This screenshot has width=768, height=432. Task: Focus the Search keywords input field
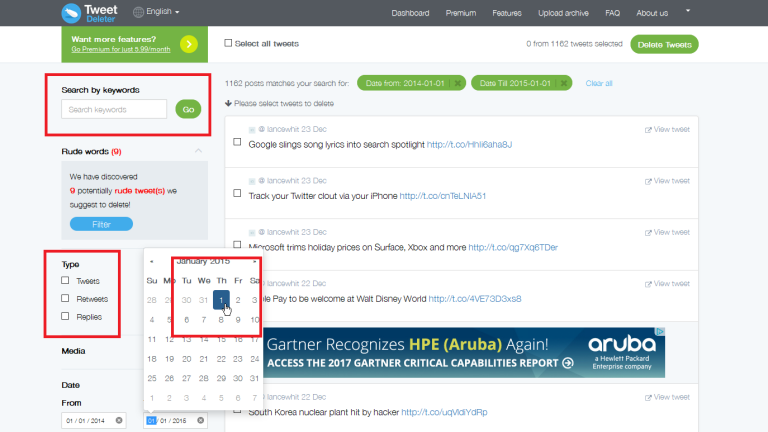(114, 109)
